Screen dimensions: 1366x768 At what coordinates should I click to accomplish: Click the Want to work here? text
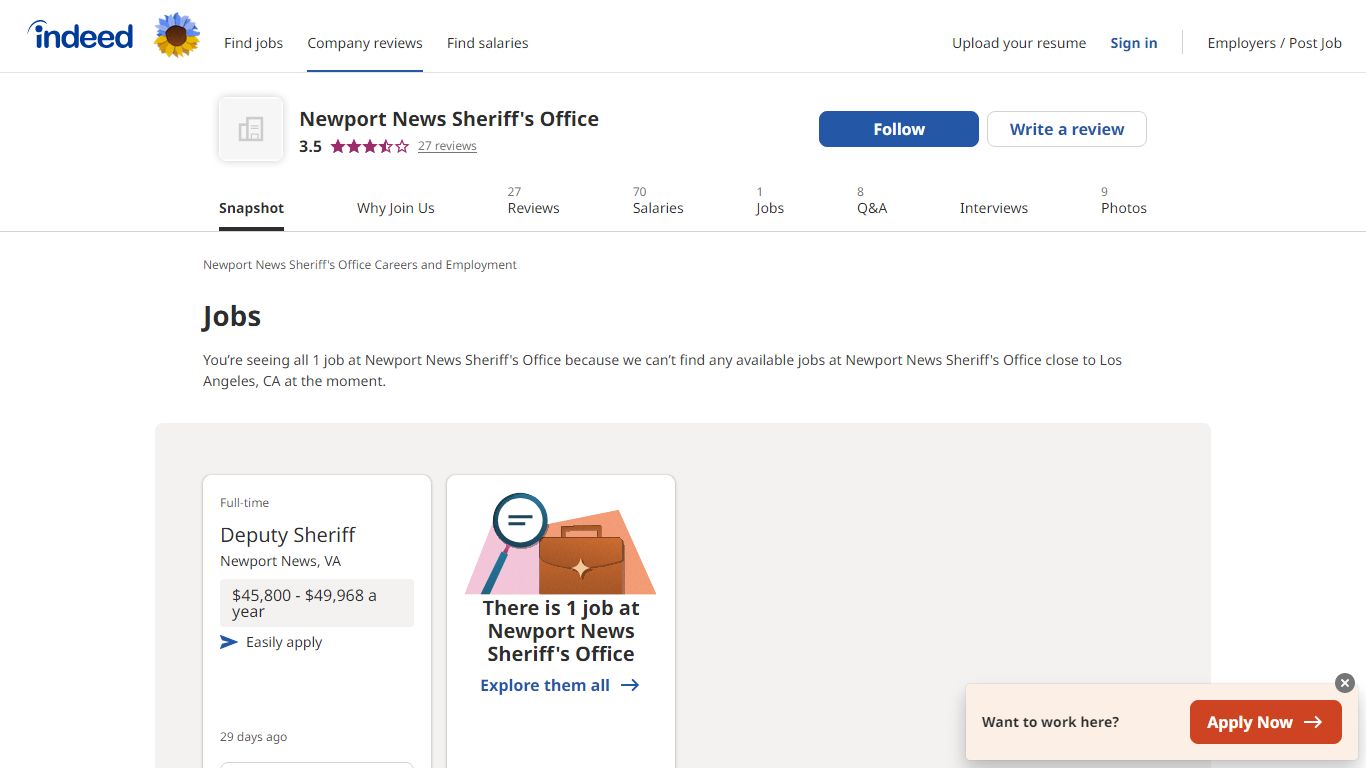pyautogui.click(x=1050, y=722)
